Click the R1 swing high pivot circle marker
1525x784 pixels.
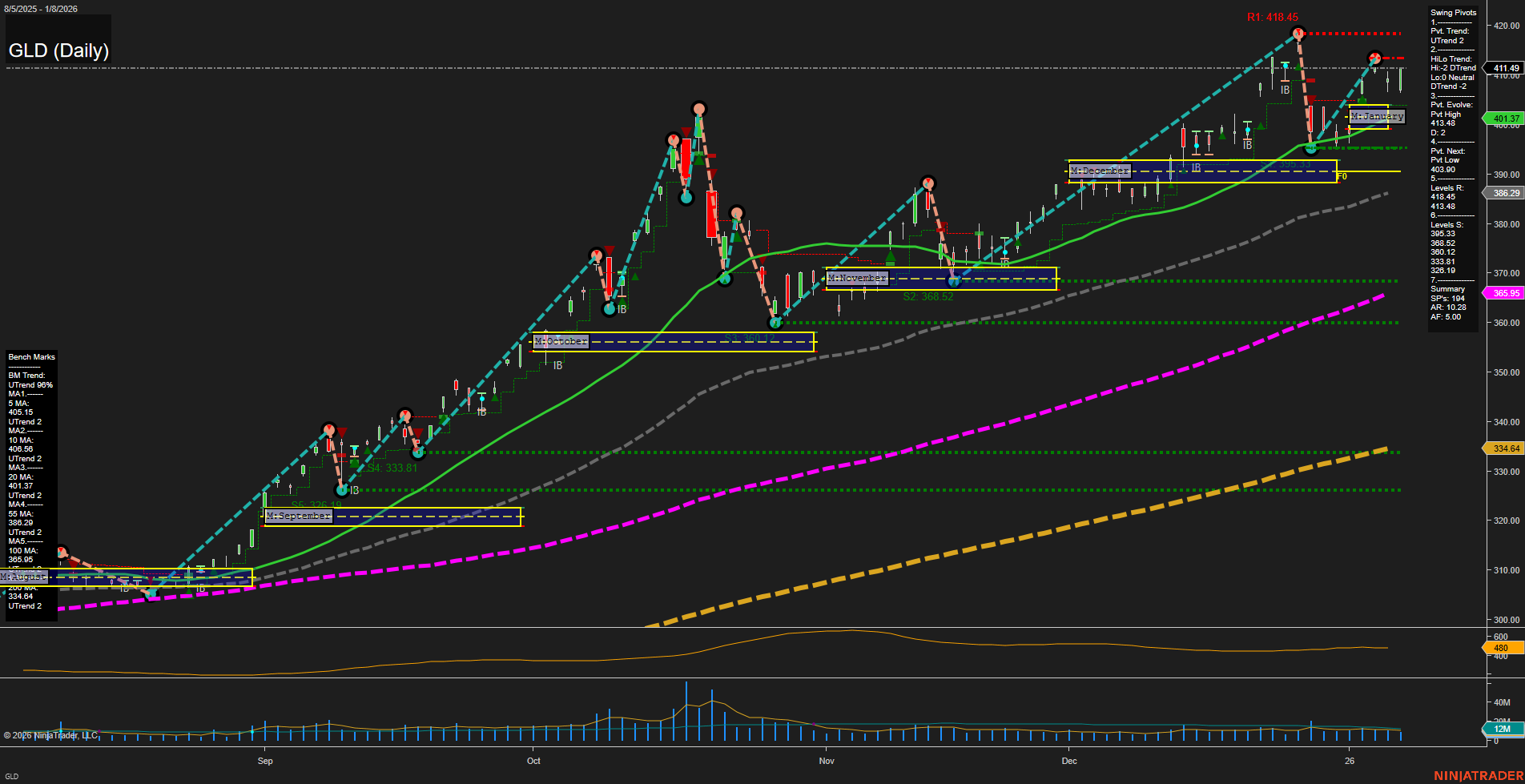[1298, 34]
